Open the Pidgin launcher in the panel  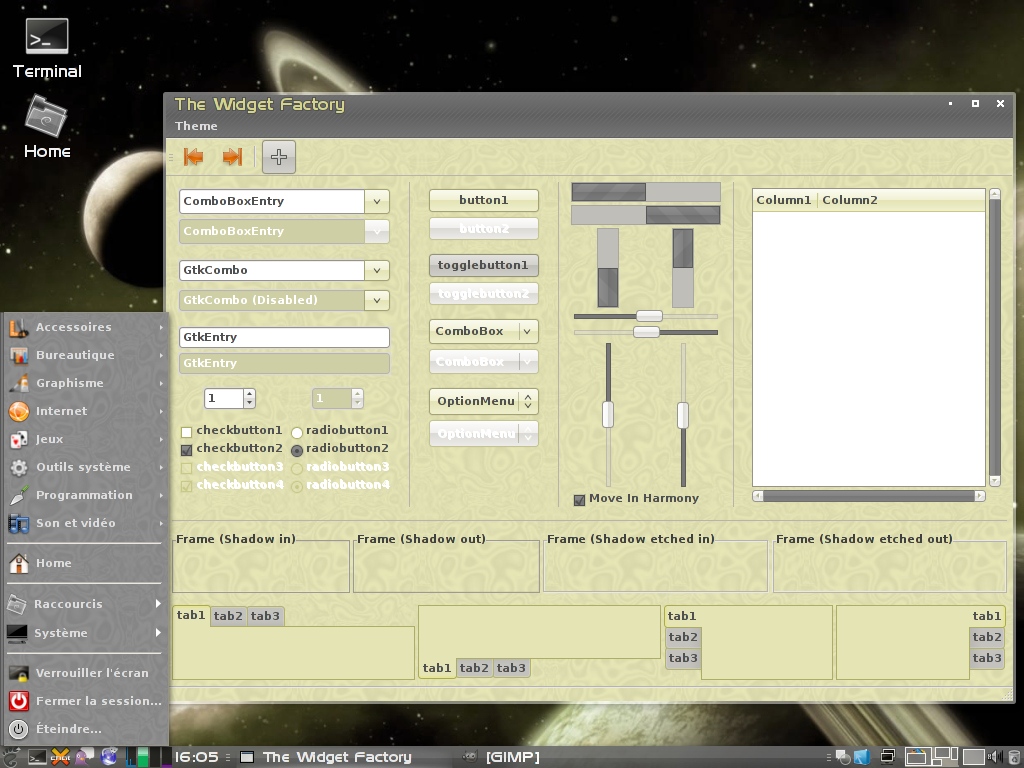(x=84, y=757)
